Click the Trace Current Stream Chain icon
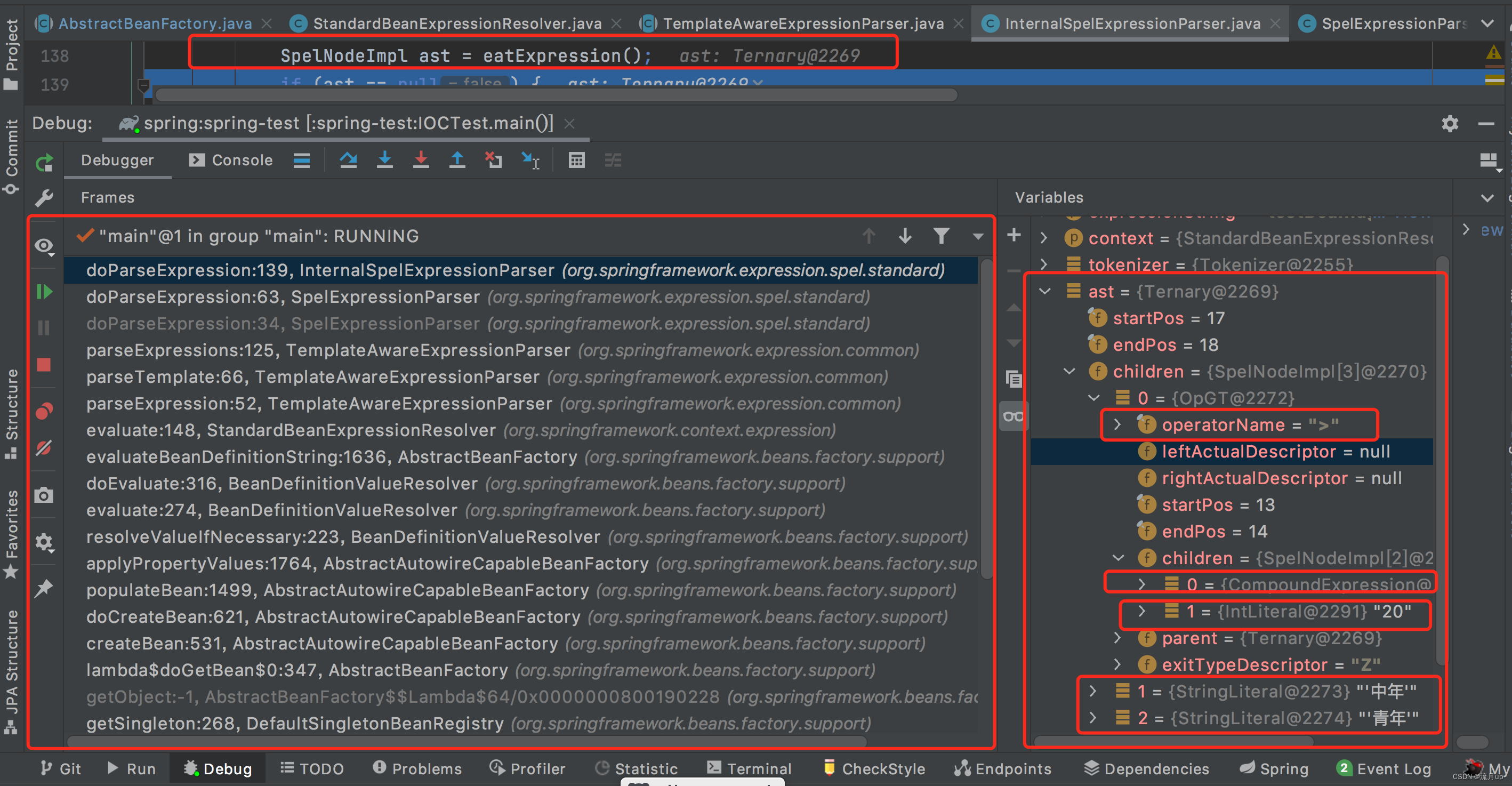Viewport: 1512px width, 786px height. click(613, 161)
